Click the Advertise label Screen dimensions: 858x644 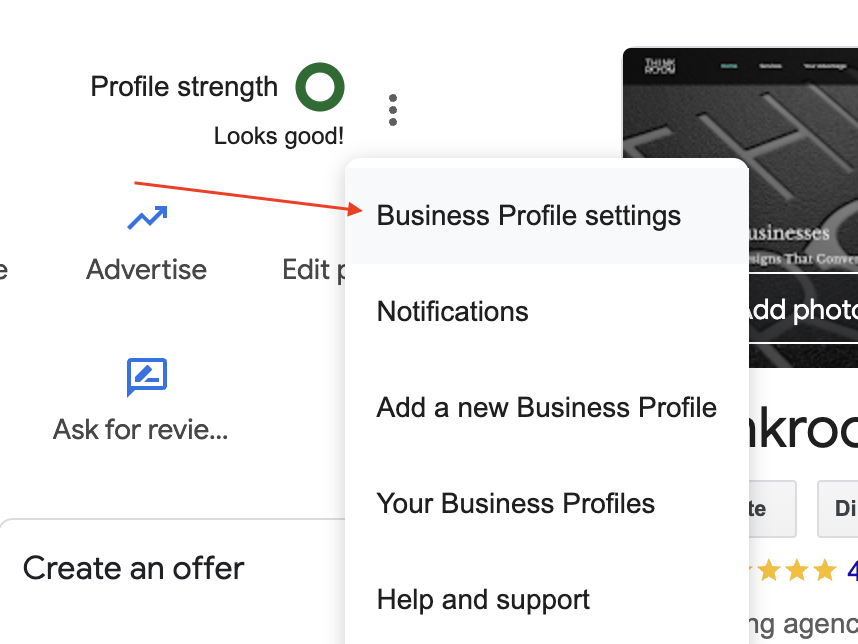point(147,269)
